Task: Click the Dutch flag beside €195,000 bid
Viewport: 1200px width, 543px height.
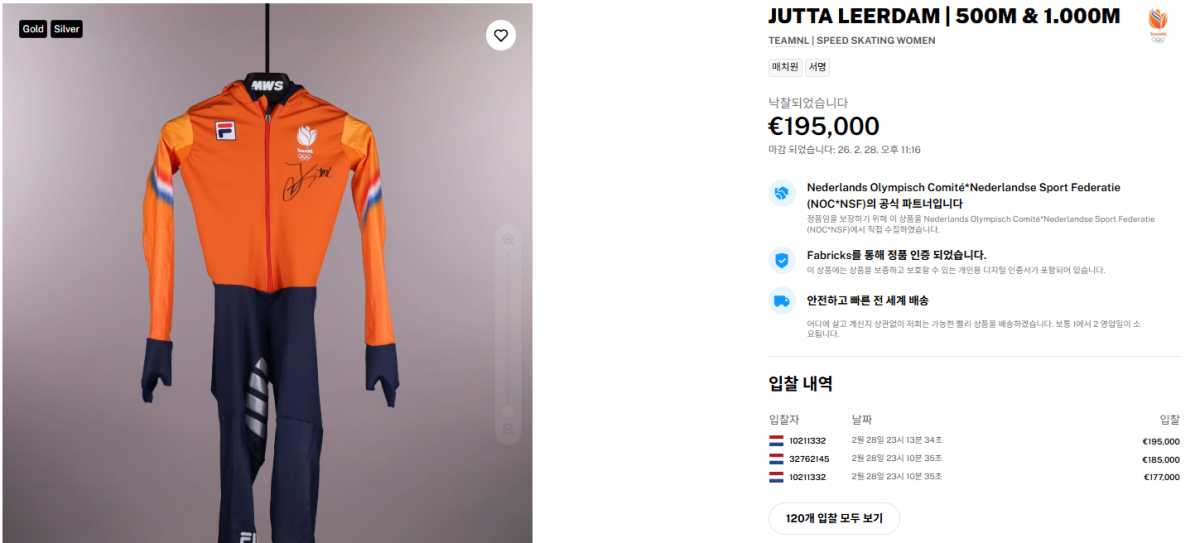Action: (776, 441)
